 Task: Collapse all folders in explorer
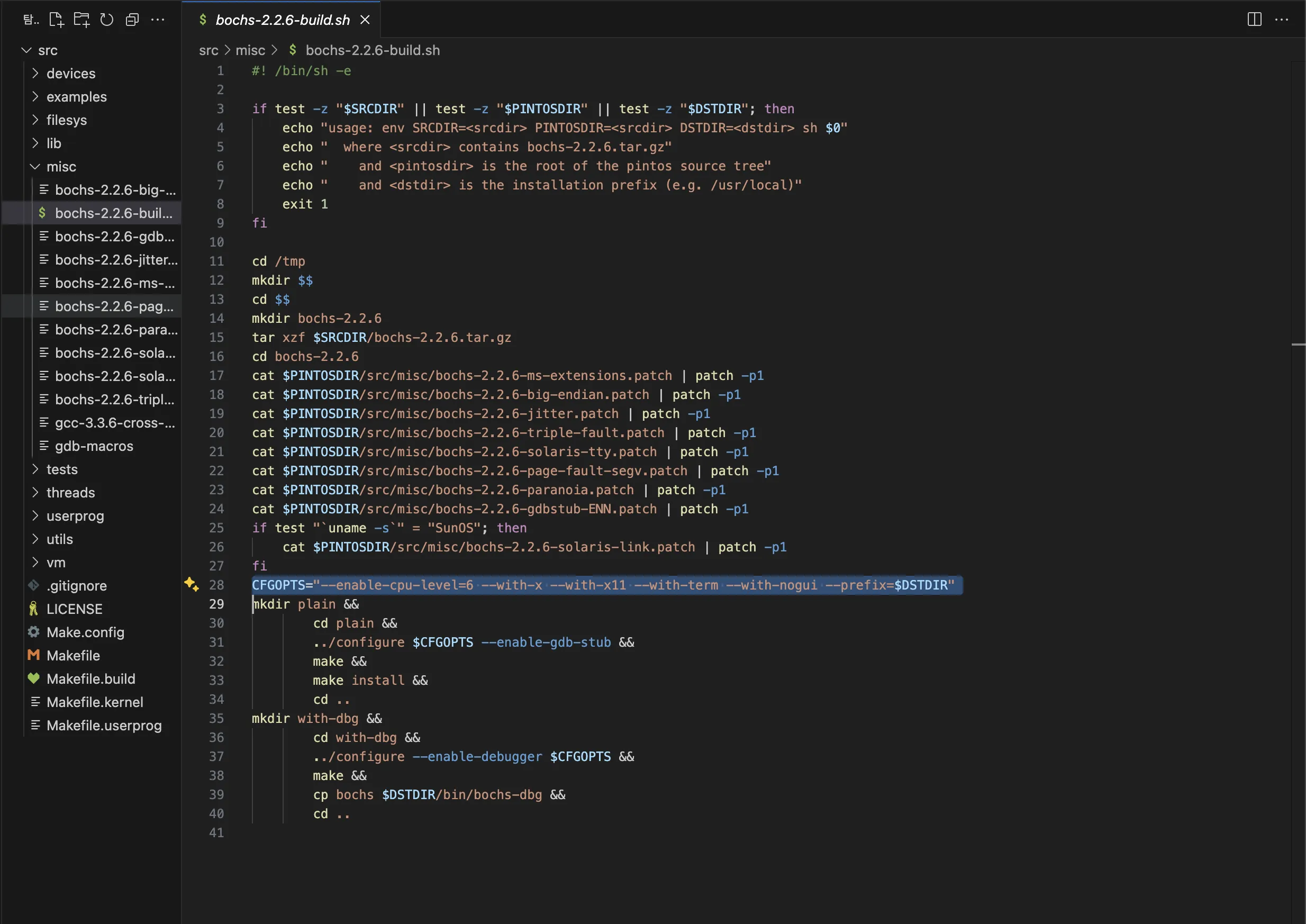[x=132, y=20]
